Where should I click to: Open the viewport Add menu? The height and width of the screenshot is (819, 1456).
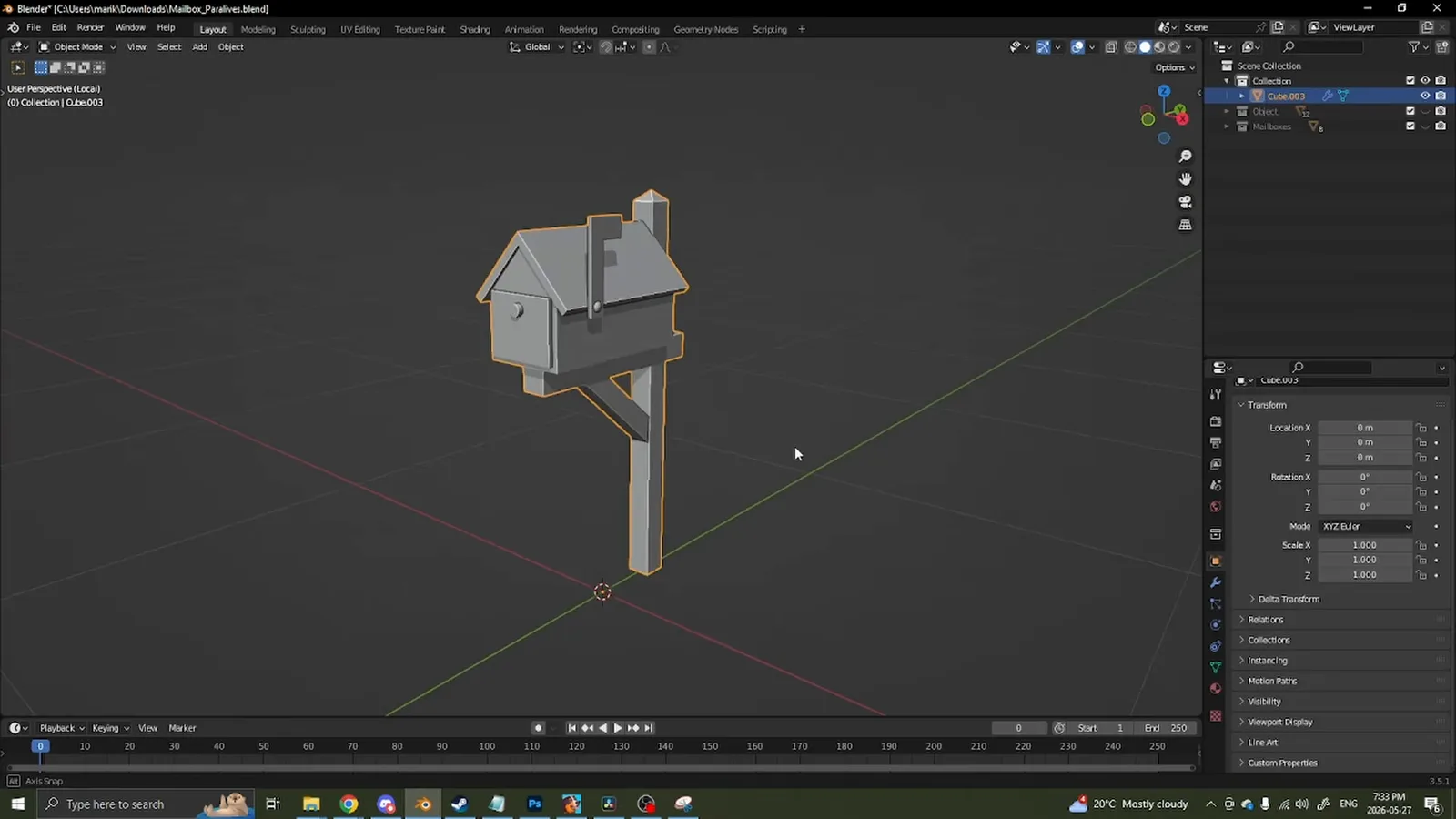pyautogui.click(x=199, y=47)
